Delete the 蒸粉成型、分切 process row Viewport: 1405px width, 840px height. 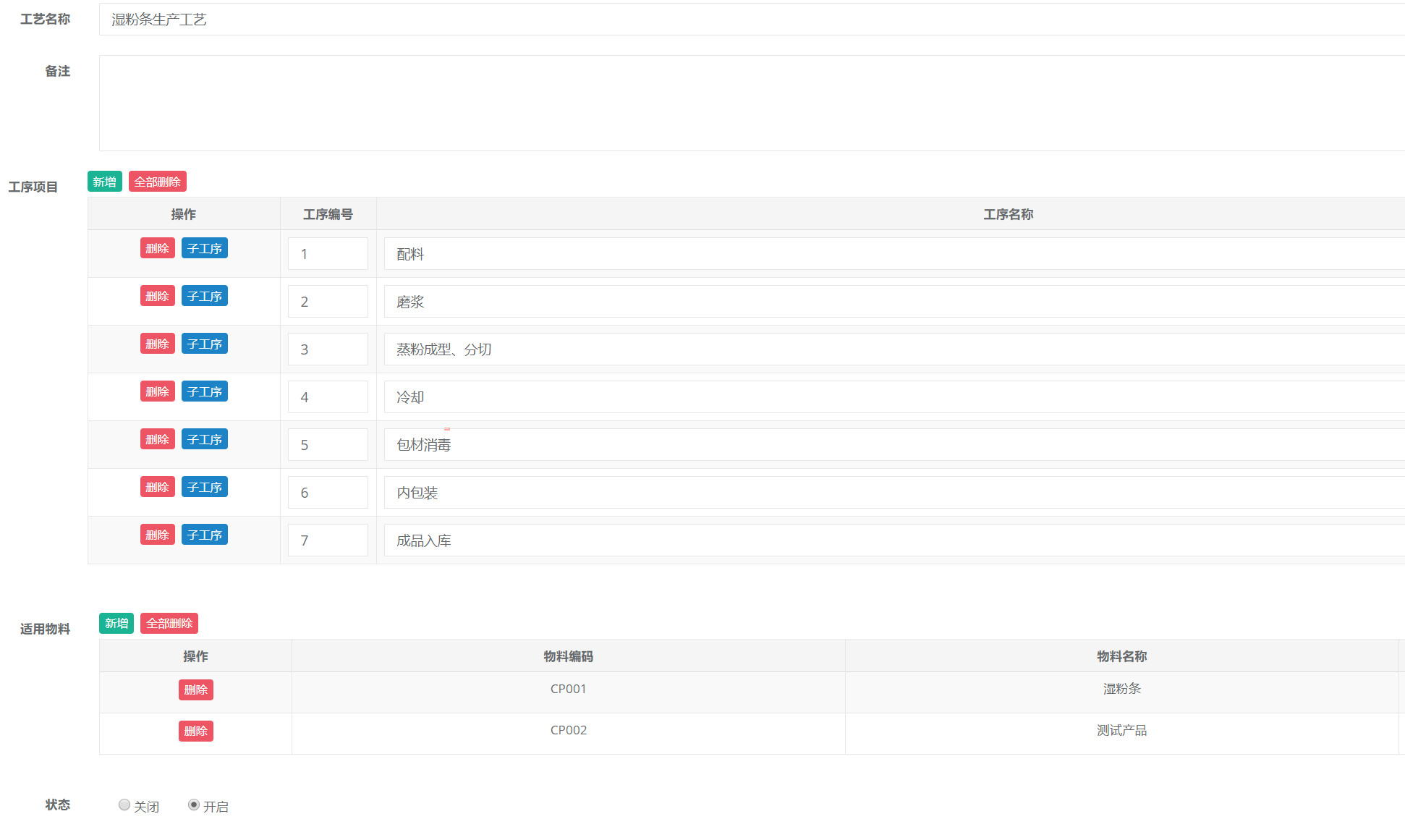[157, 344]
